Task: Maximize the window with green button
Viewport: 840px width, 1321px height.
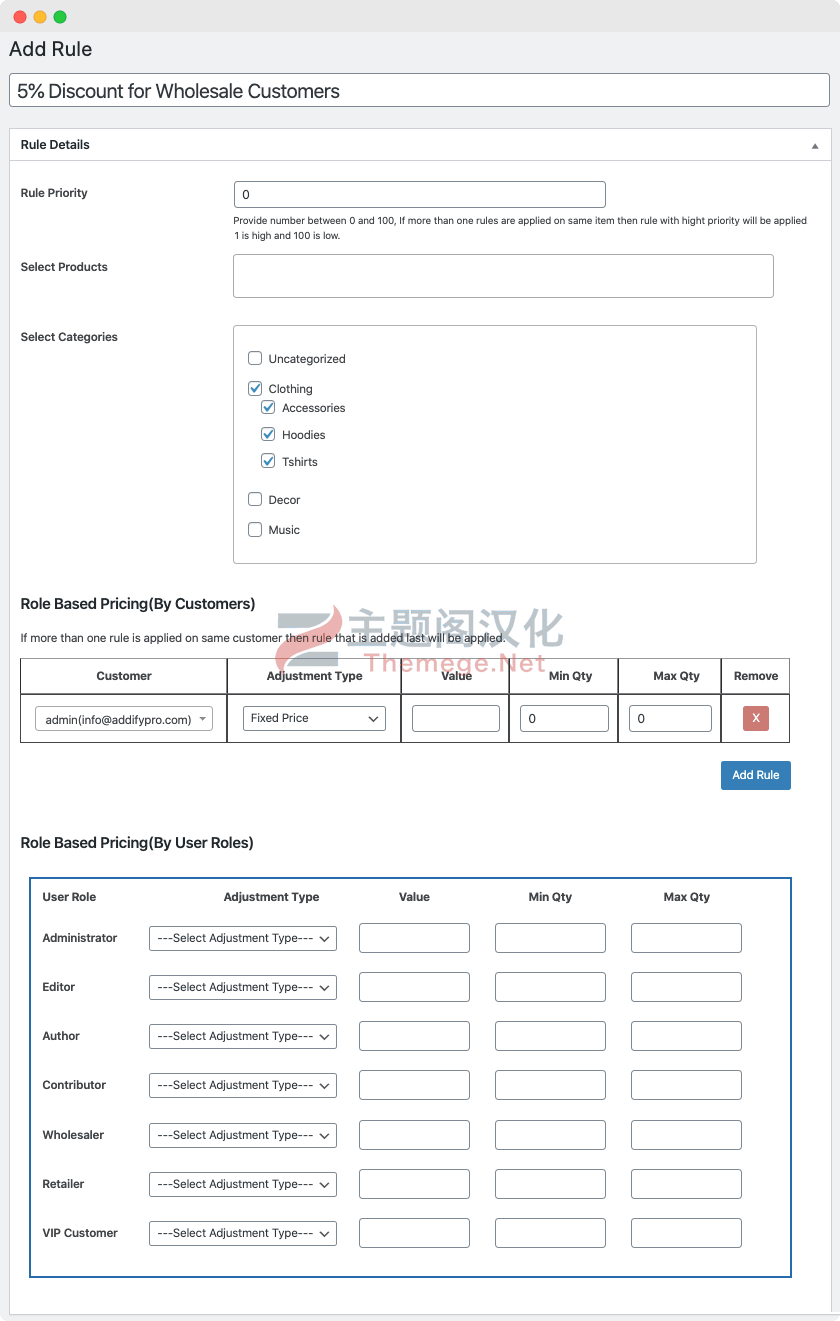Action: (x=60, y=17)
